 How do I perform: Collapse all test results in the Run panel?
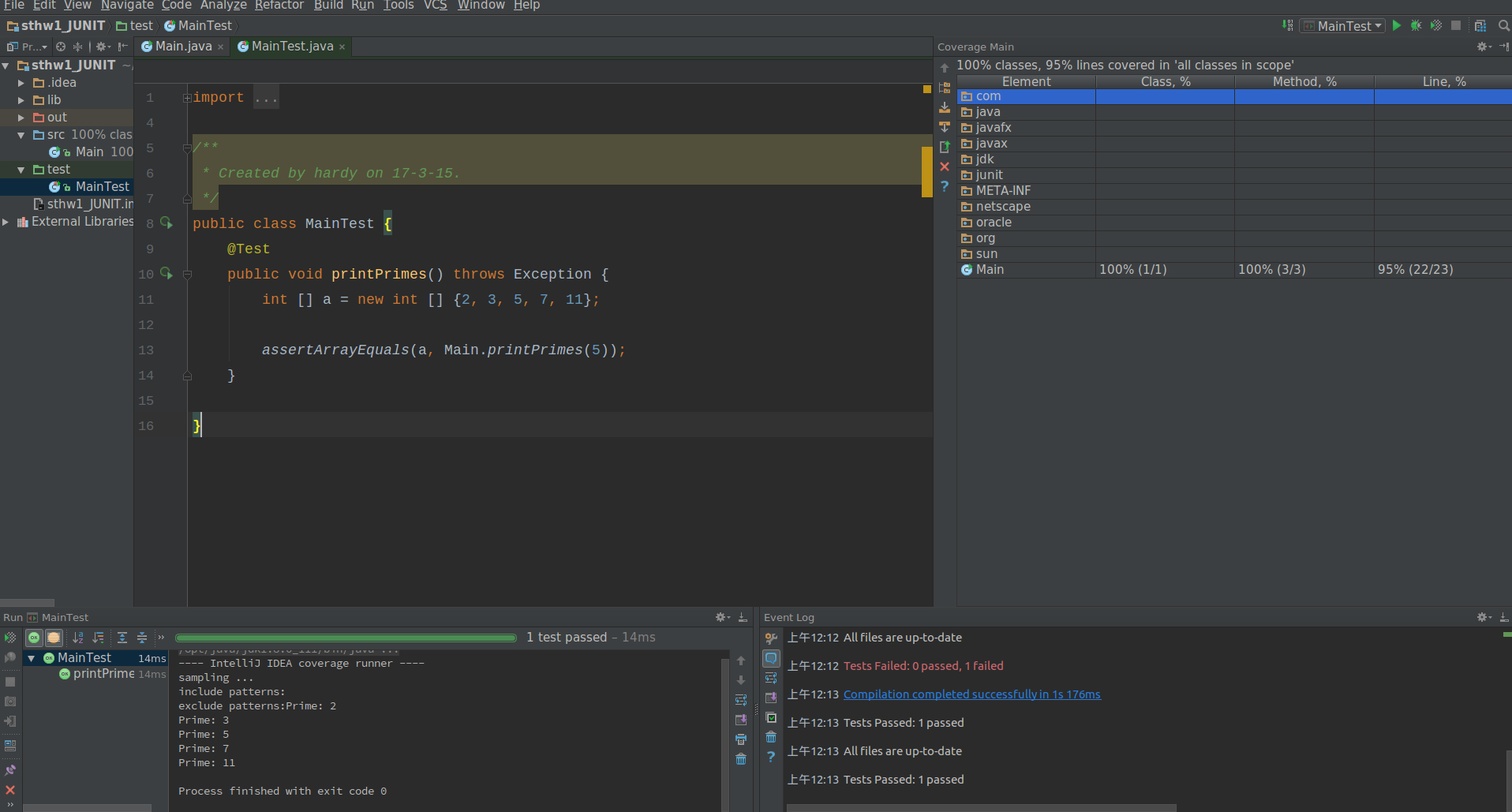(142, 638)
